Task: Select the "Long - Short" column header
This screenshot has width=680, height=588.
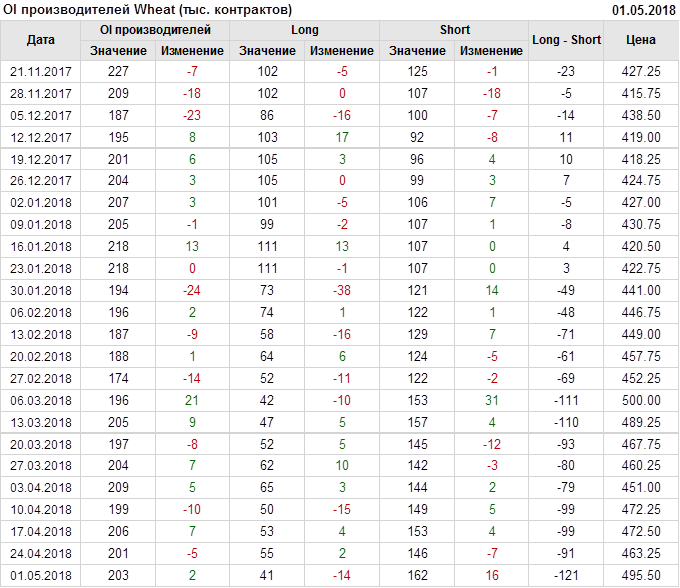Action: click(x=566, y=40)
